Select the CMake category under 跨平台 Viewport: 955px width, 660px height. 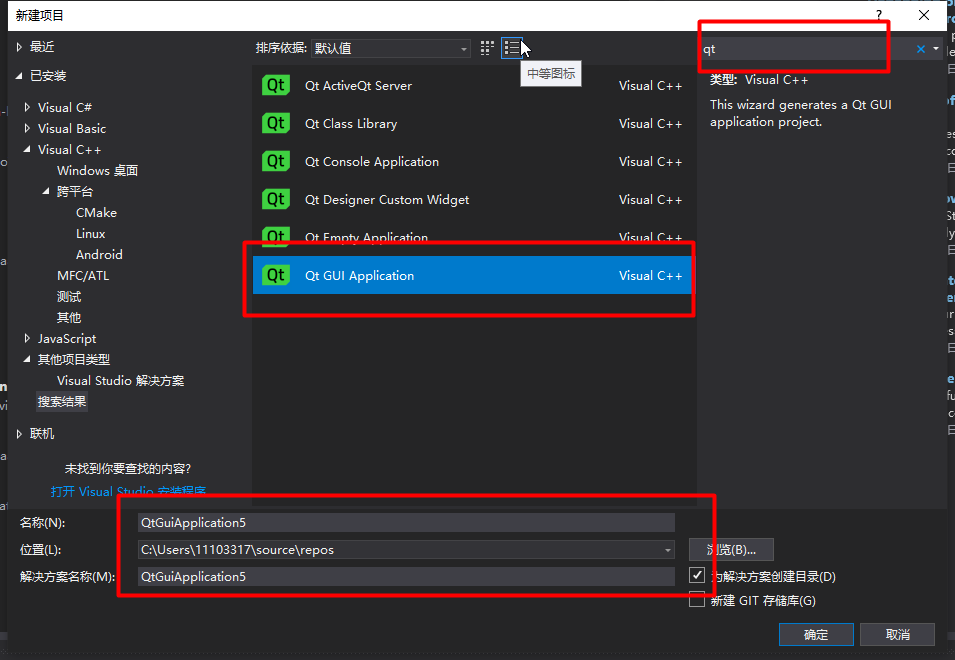(96, 212)
